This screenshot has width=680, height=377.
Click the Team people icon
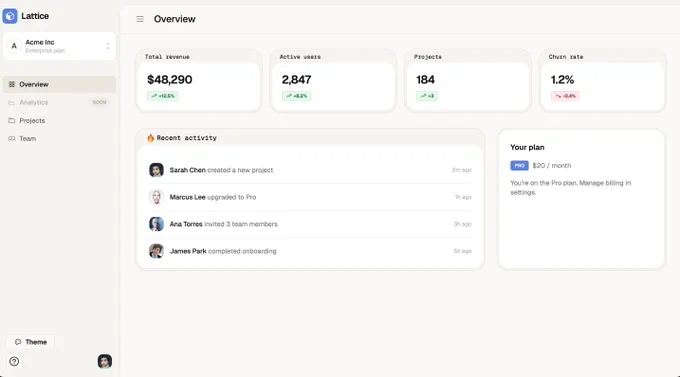(12, 139)
